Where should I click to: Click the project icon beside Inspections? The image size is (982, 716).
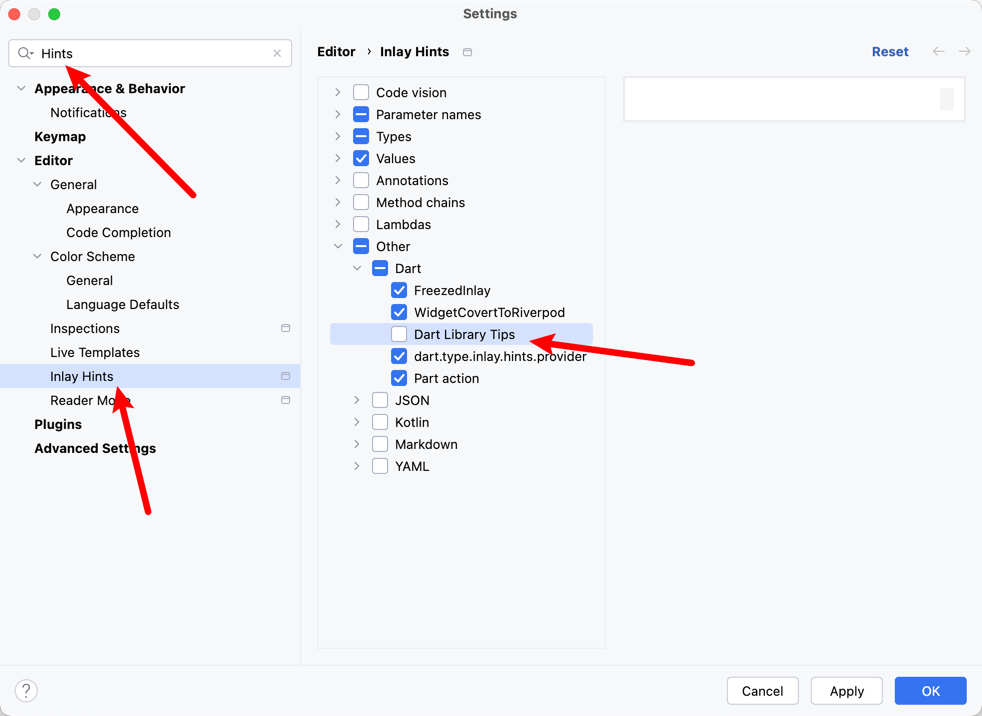tap(285, 328)
